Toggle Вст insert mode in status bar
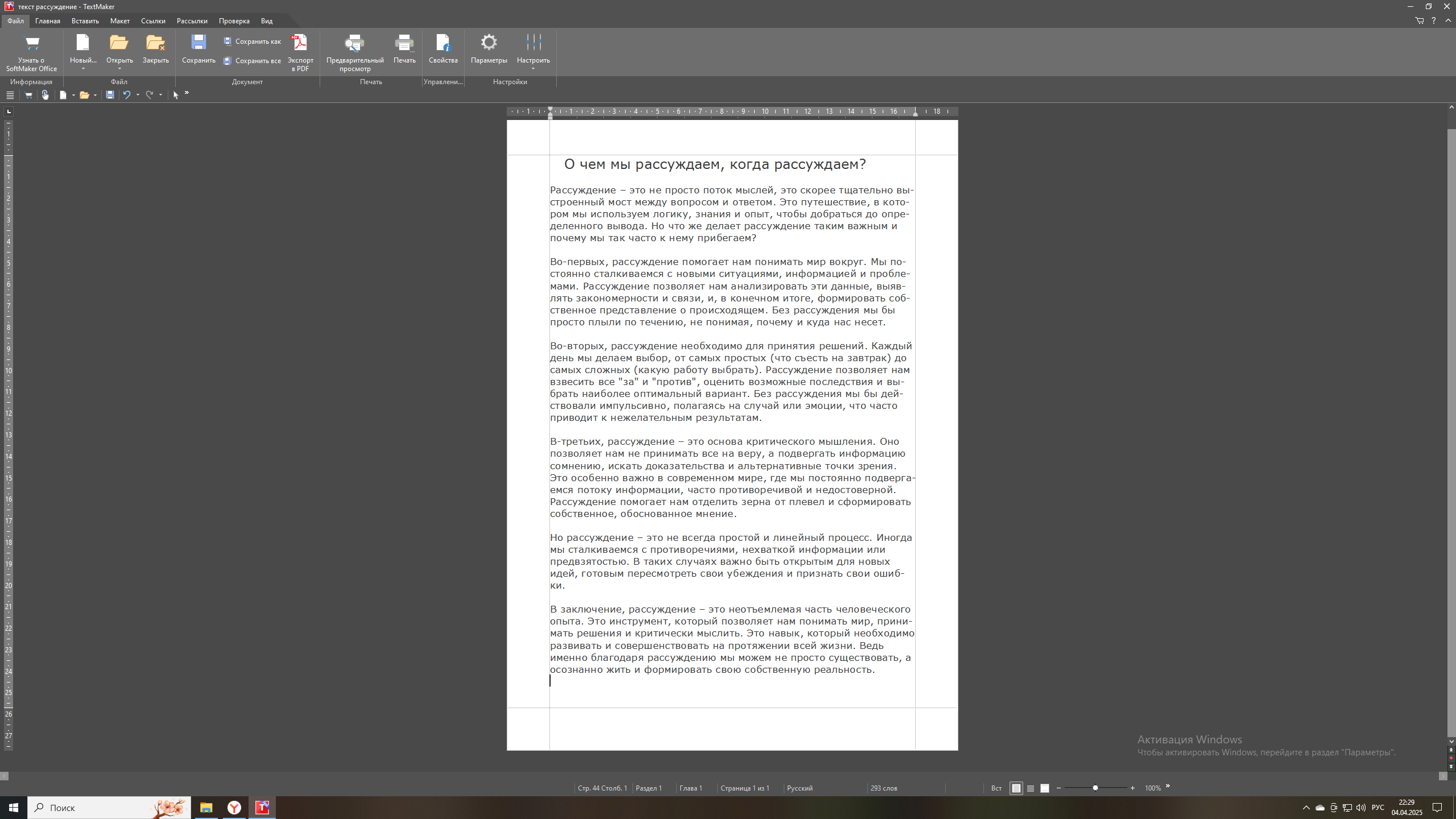Screen dimensions: 1456x819 coord(996,788)
